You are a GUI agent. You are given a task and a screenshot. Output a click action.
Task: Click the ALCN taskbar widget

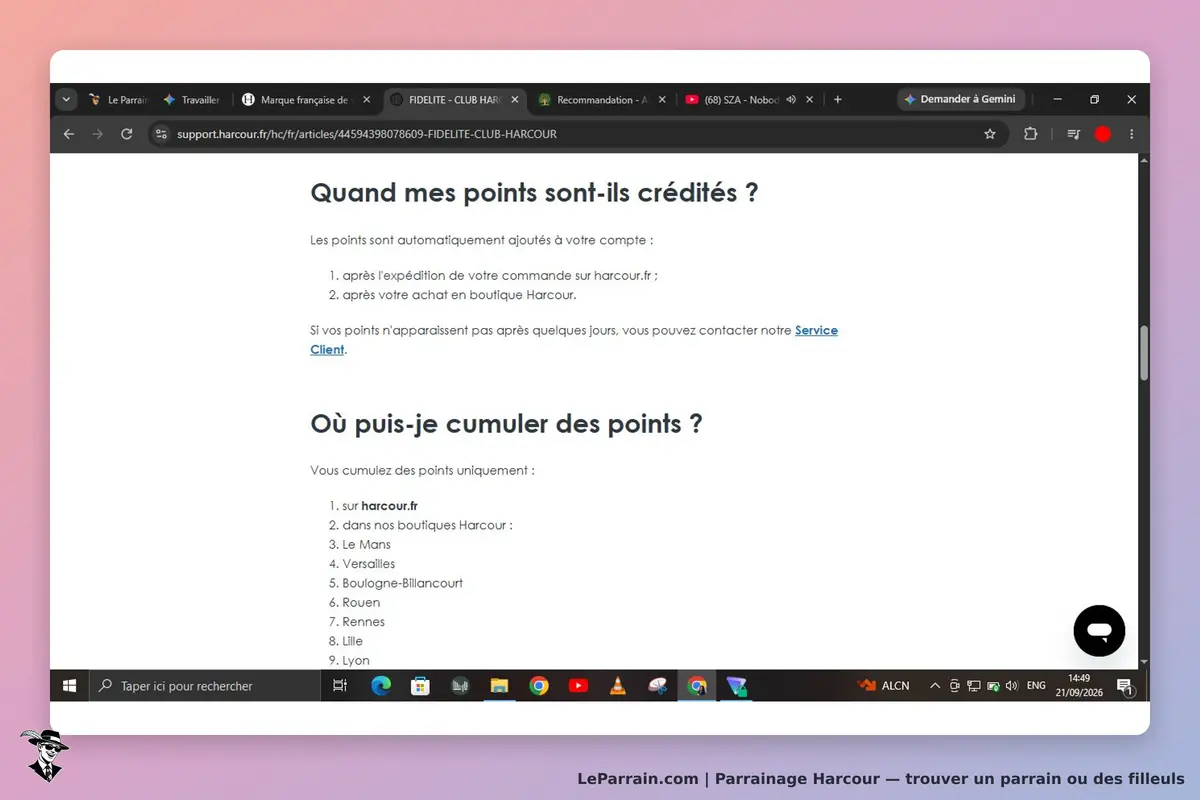coord(884,686)
